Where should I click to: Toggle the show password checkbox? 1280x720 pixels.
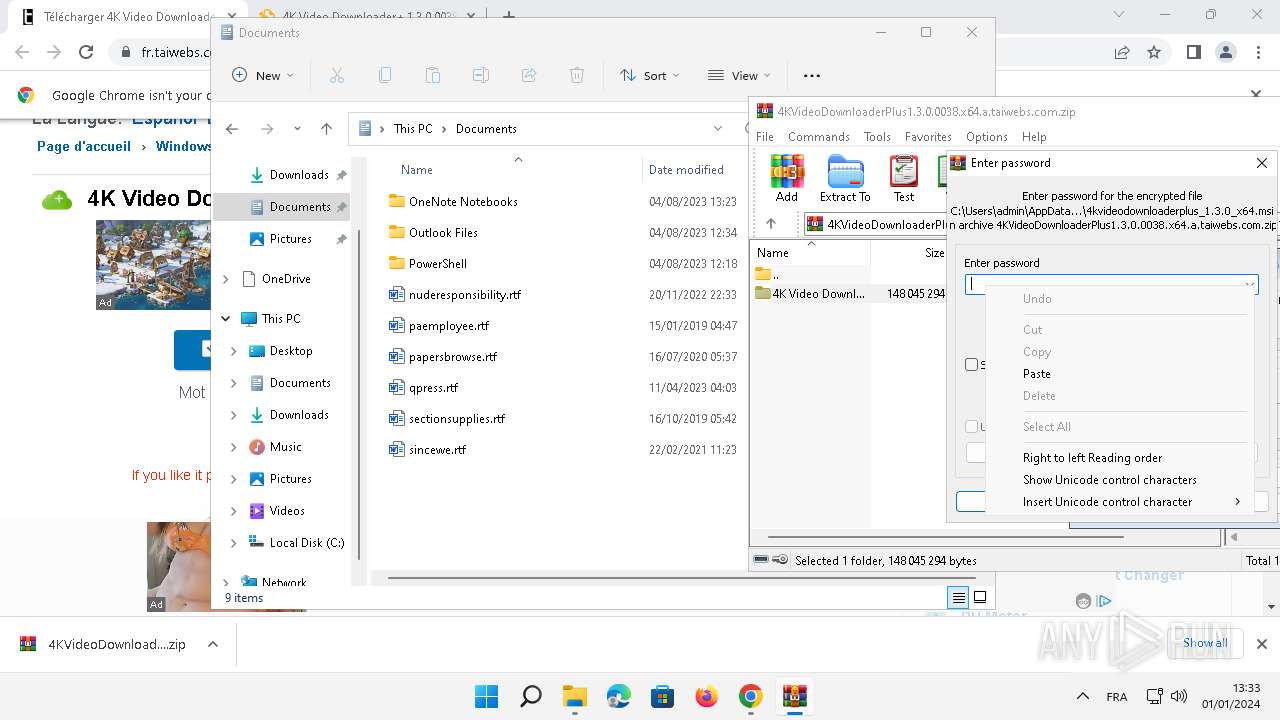pos(971,365)
